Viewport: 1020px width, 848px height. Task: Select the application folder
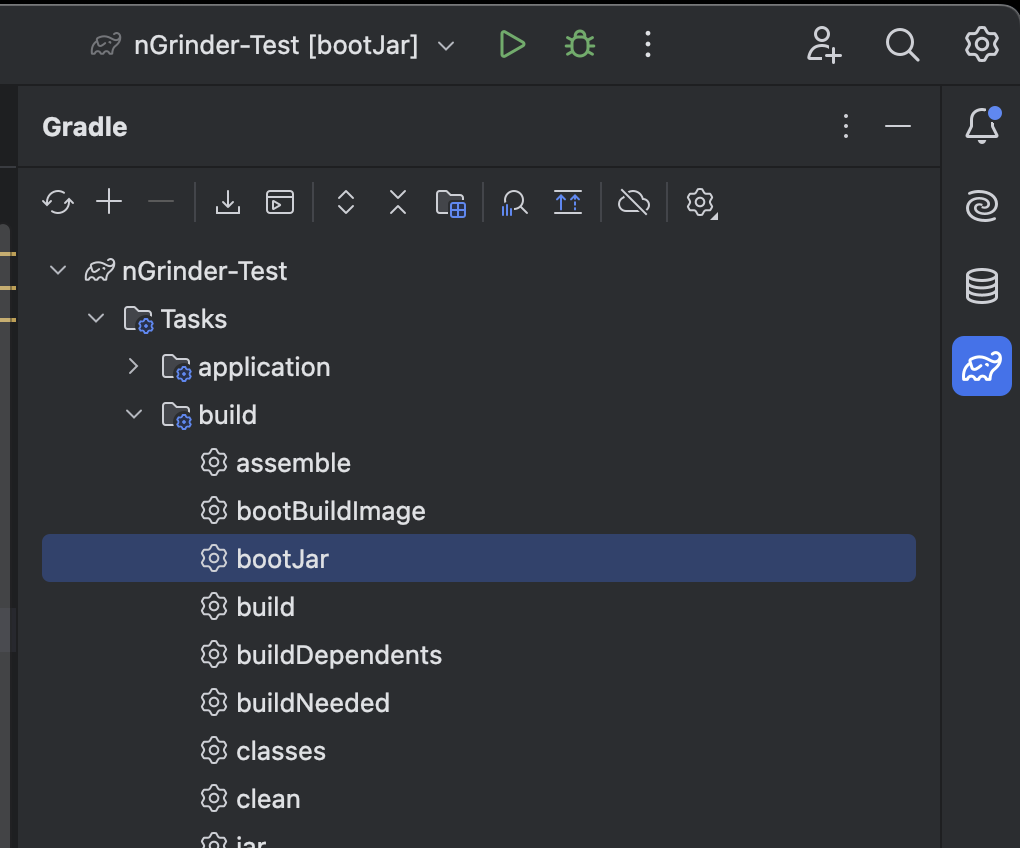click(x=263, y=367)
